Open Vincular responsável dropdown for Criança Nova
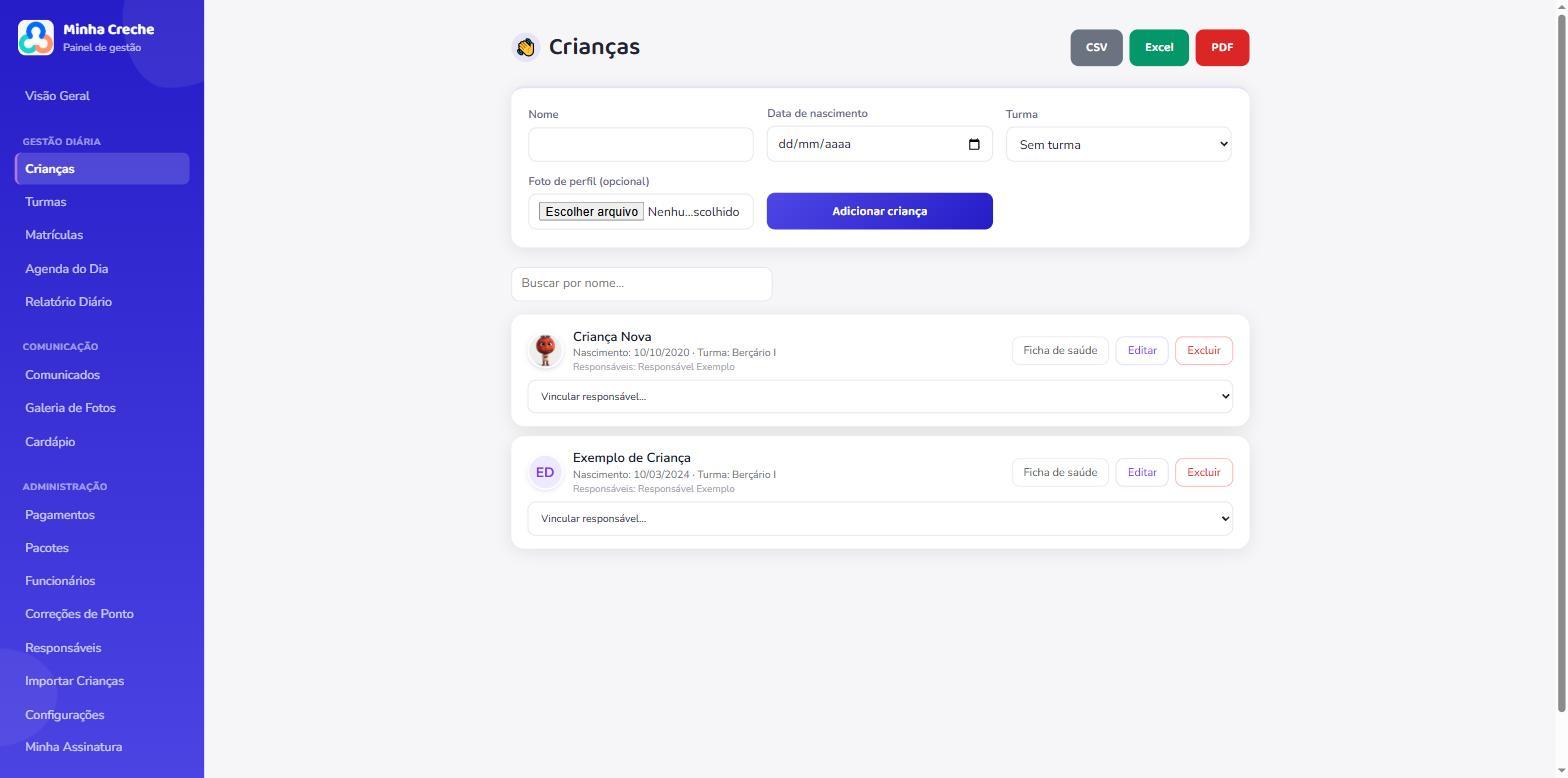Screen dimensions: 1568x778 pos(880,396)
